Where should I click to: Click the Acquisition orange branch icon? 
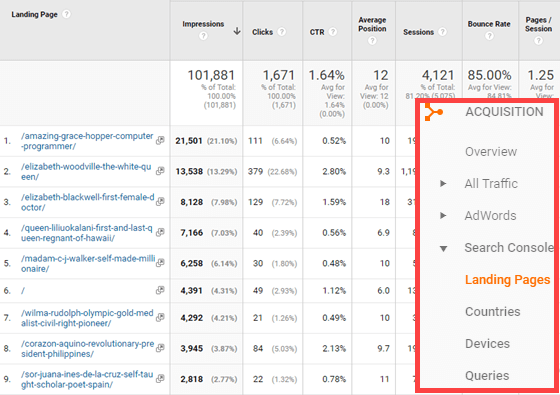433,112
